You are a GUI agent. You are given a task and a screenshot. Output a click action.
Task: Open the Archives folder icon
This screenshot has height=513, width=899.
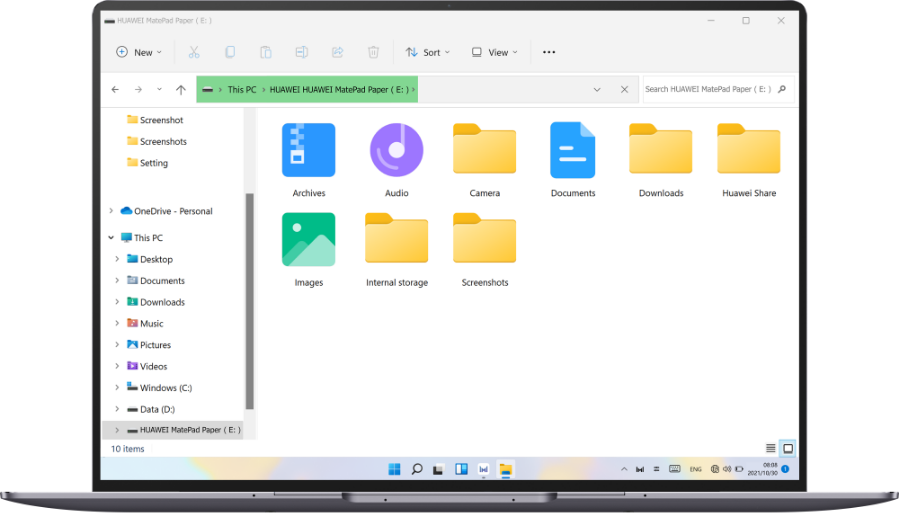pyautogui.click(x=308, y=151)
